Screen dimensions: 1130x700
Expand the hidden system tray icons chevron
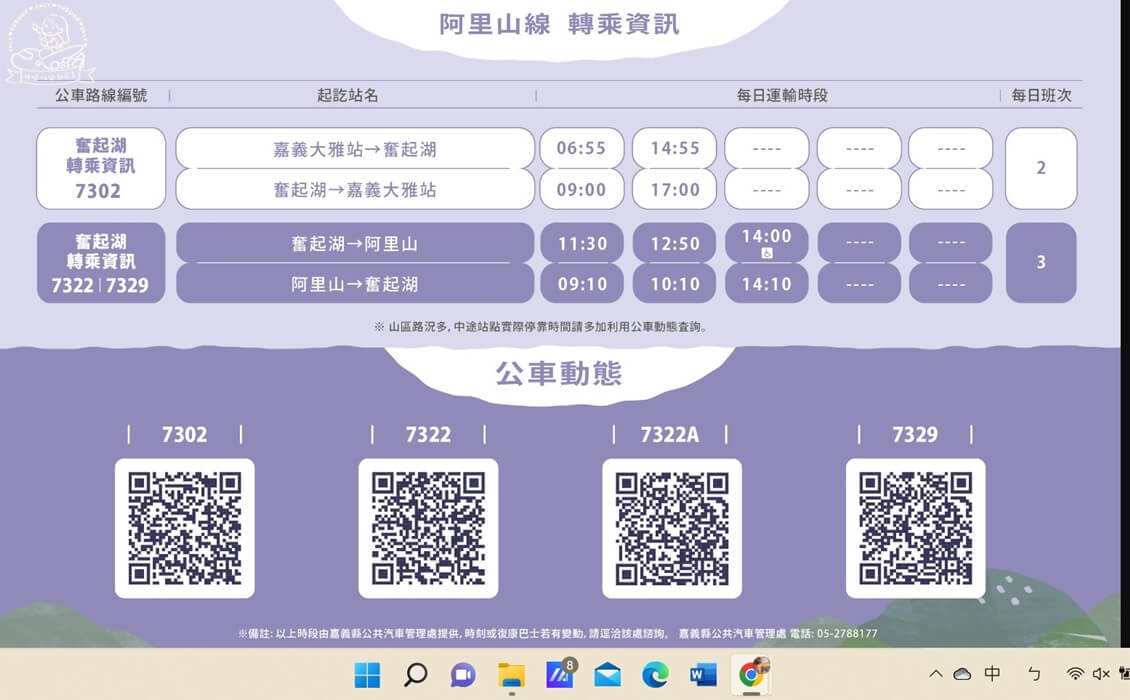tap(936, 675)
